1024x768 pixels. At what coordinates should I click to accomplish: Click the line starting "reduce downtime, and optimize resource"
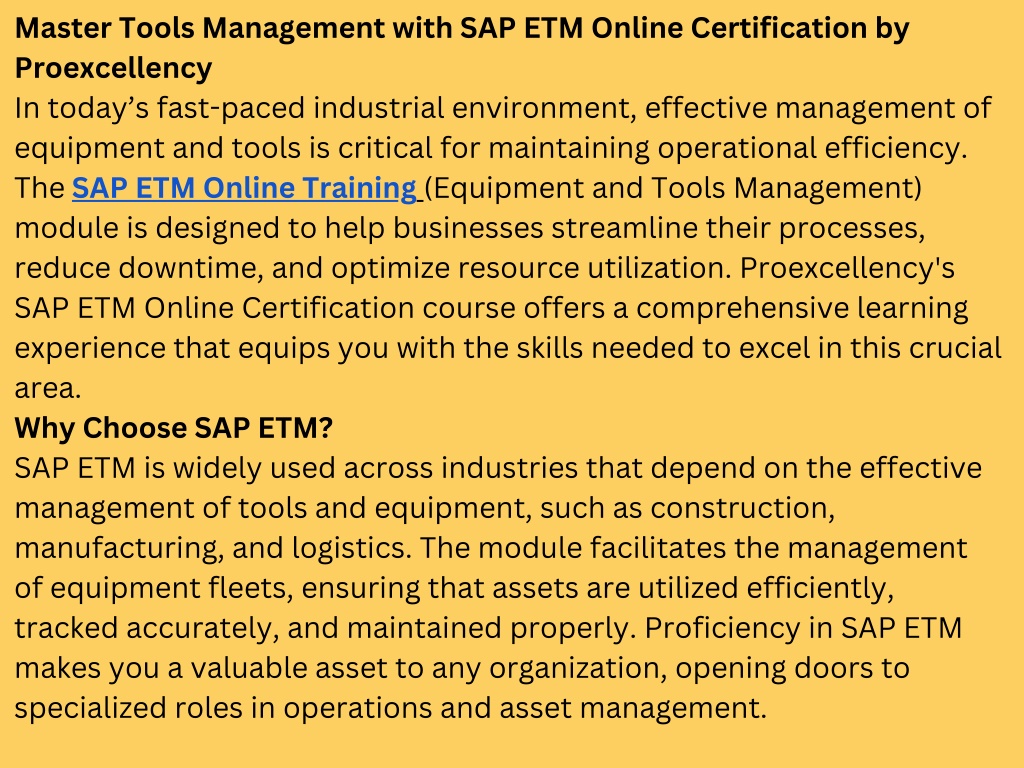pos(485,268)
